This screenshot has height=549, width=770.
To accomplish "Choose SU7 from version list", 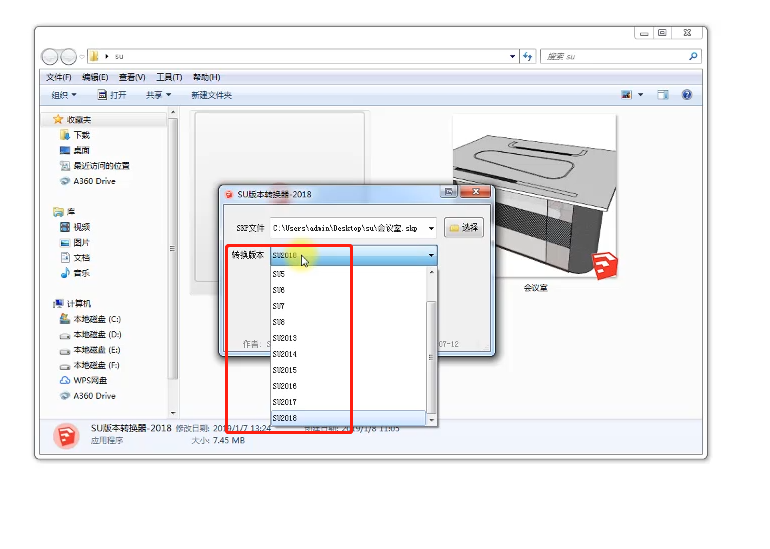I will click(x=348, y=306).
